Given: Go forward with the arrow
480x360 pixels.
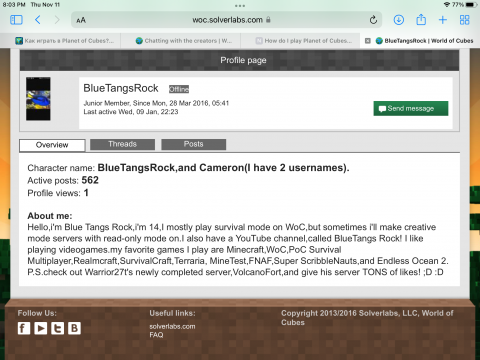Looking at the screenshot, I should coord(57,20).
